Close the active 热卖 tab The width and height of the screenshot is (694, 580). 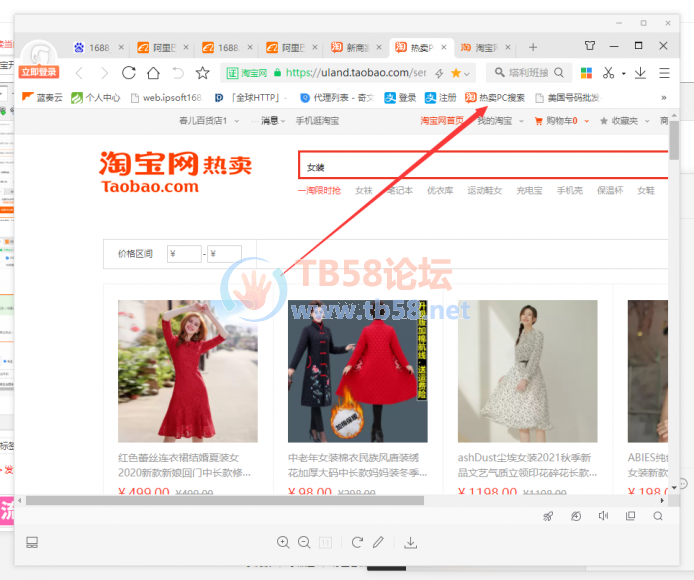pos(444,47)
